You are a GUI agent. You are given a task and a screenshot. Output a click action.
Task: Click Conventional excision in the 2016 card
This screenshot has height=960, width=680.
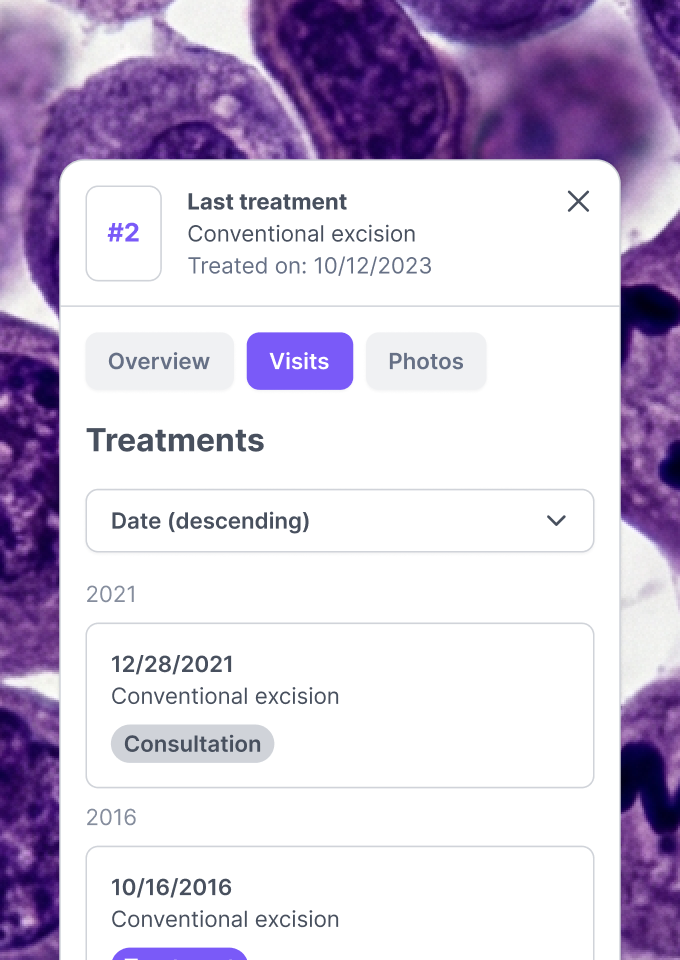click(225, 919)
